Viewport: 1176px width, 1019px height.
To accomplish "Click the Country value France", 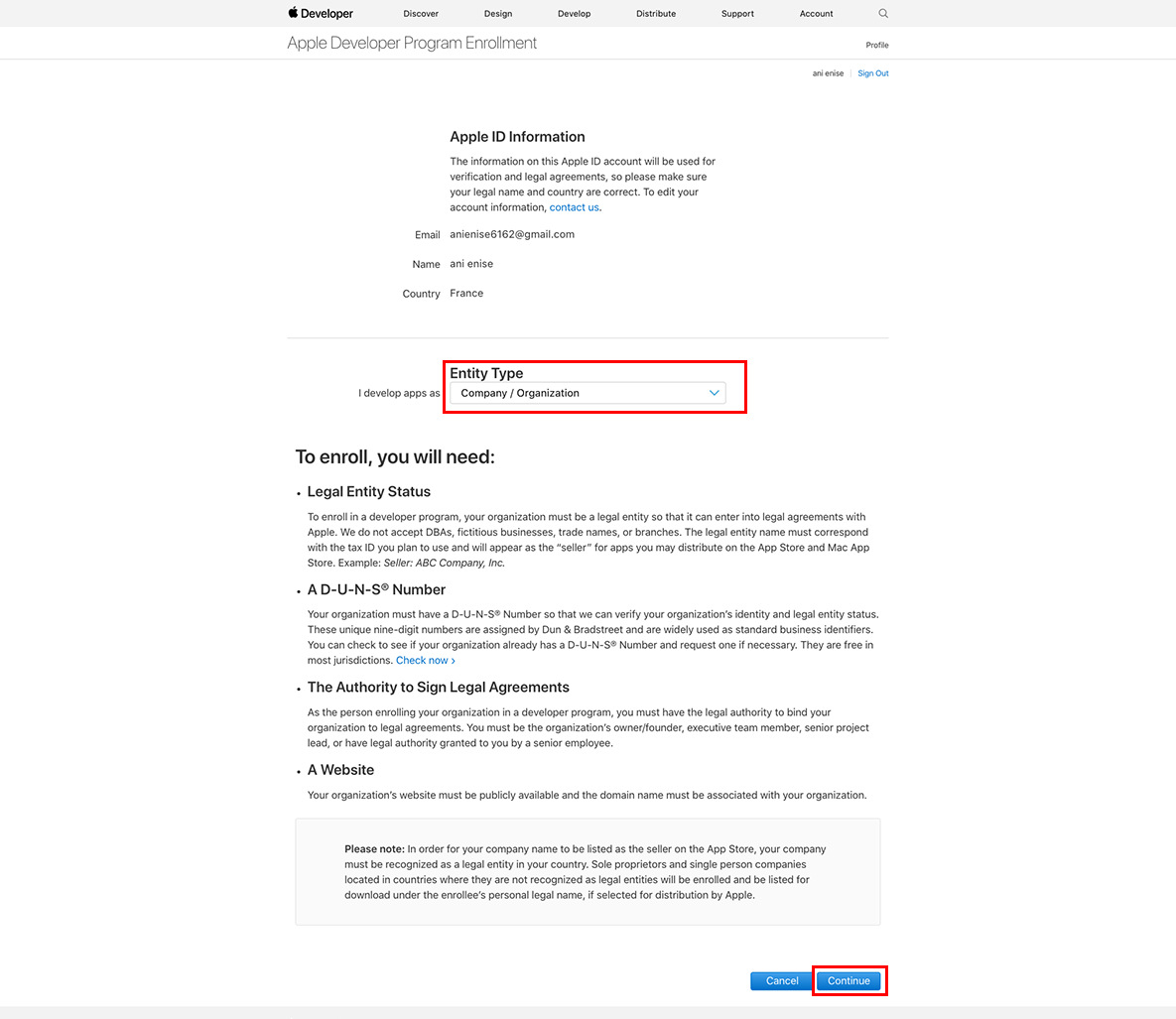I will (466, 293).
